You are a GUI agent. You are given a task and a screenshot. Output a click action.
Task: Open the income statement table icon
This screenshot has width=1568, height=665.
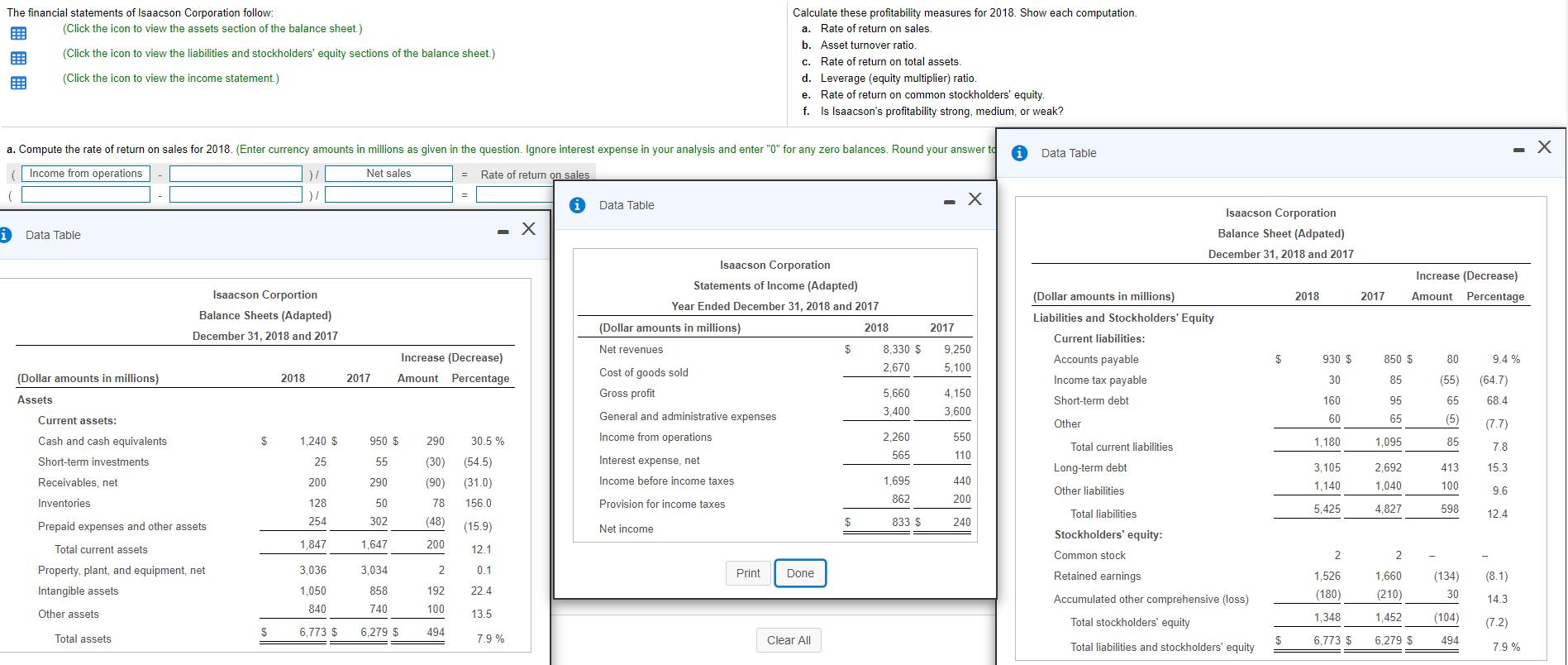tap(17, 84)
